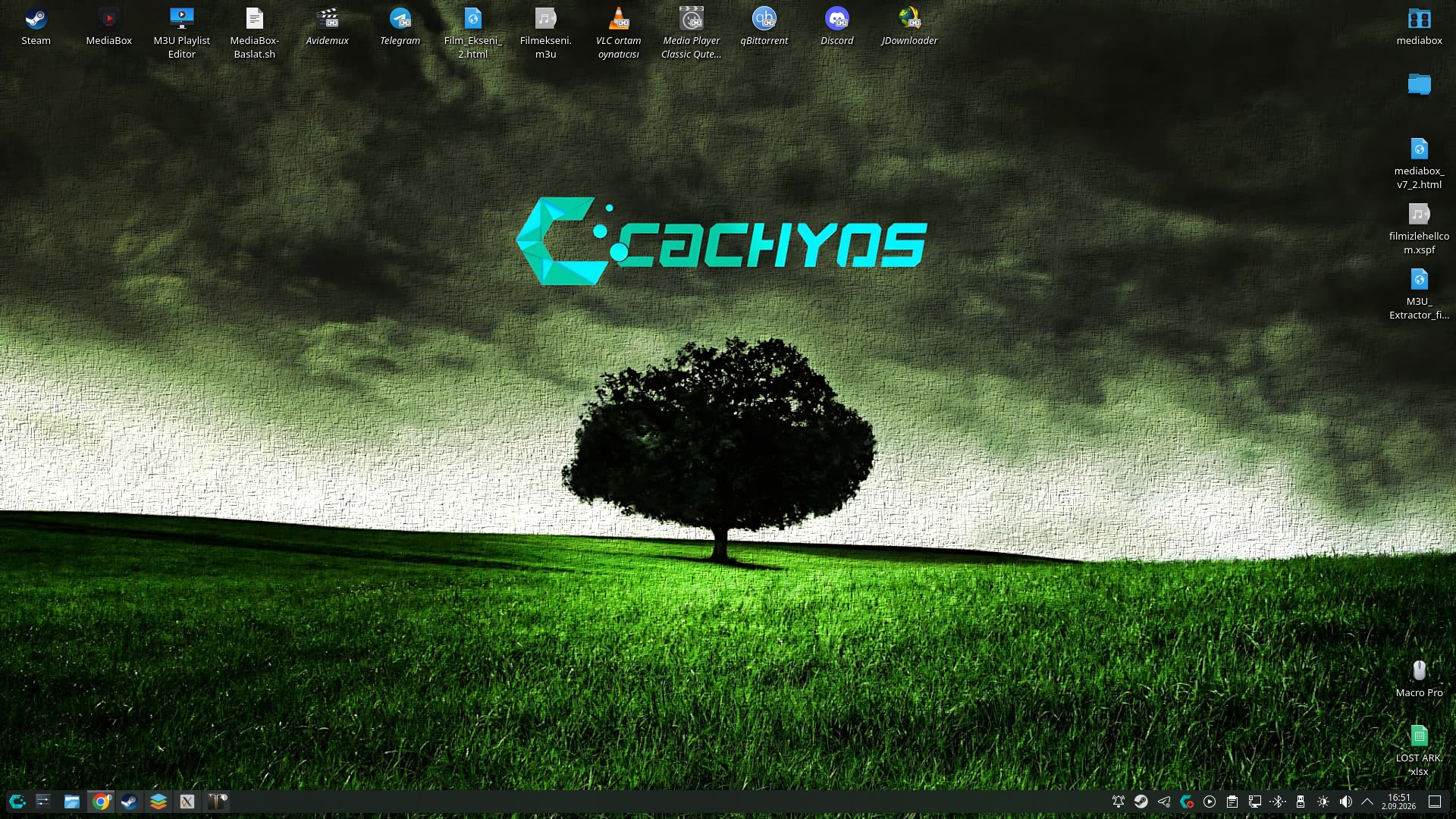Open the Macro Pro desktop shortcut
The image size is (1456, 819).
(x=1419, y=678)
